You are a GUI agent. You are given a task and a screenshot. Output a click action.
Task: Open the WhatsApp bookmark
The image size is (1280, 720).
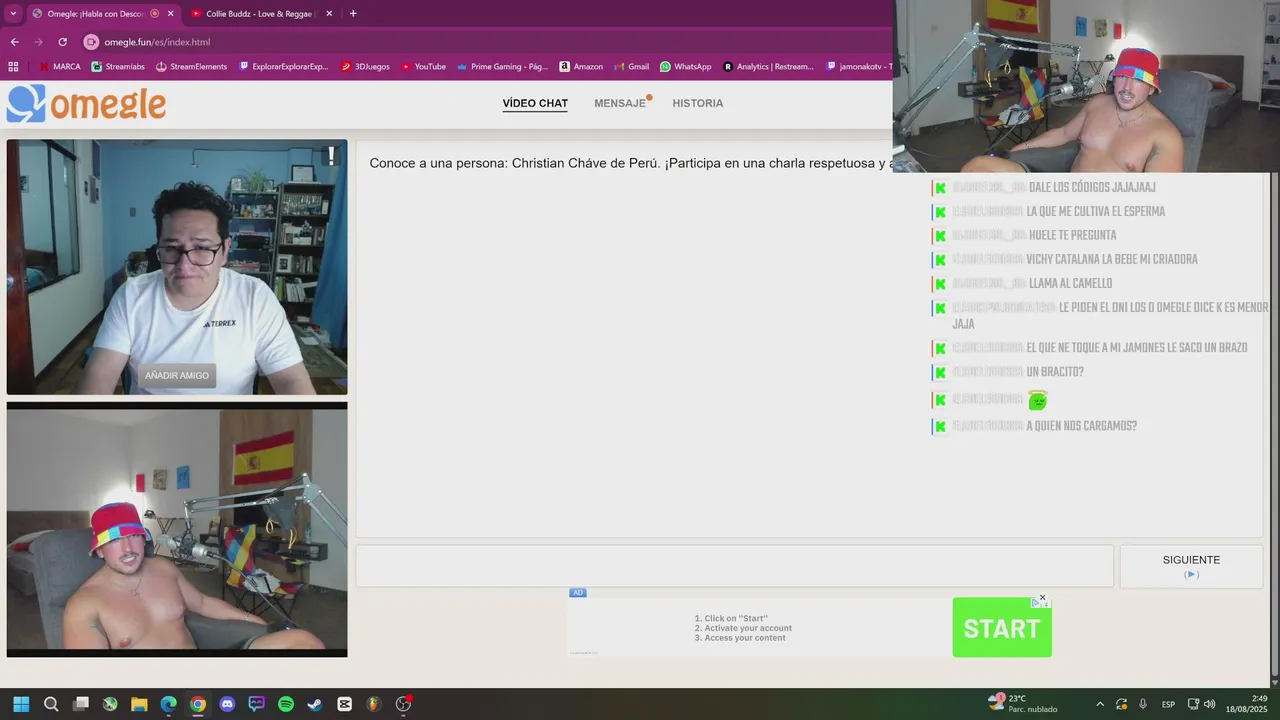pos(685,67)
